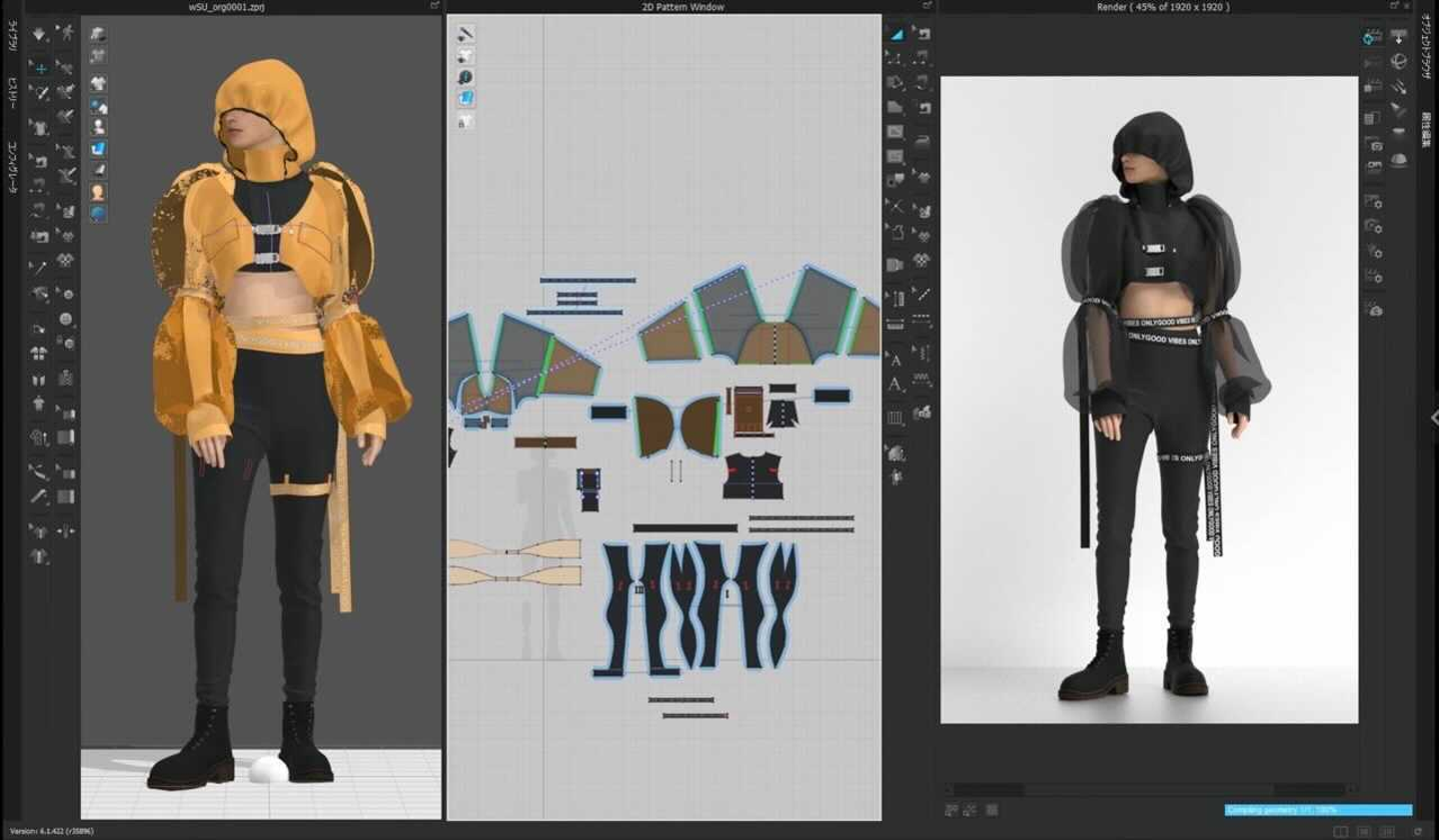The image size is (1439, 840).
Task: Click the dome light icon in Render toolbar
Action: click(x=1399, y=160)
